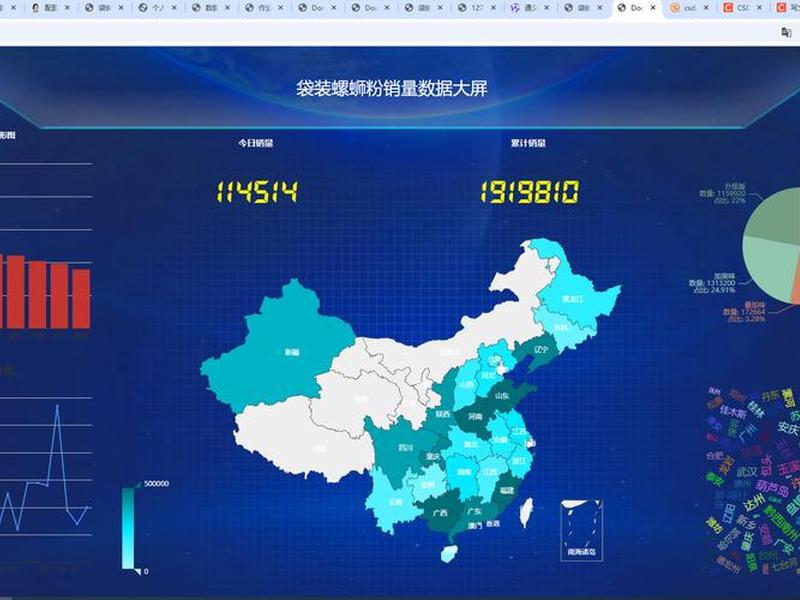800x600 pixels.
Task: Close the purple V favicon tab
Action: pos(546,8)
